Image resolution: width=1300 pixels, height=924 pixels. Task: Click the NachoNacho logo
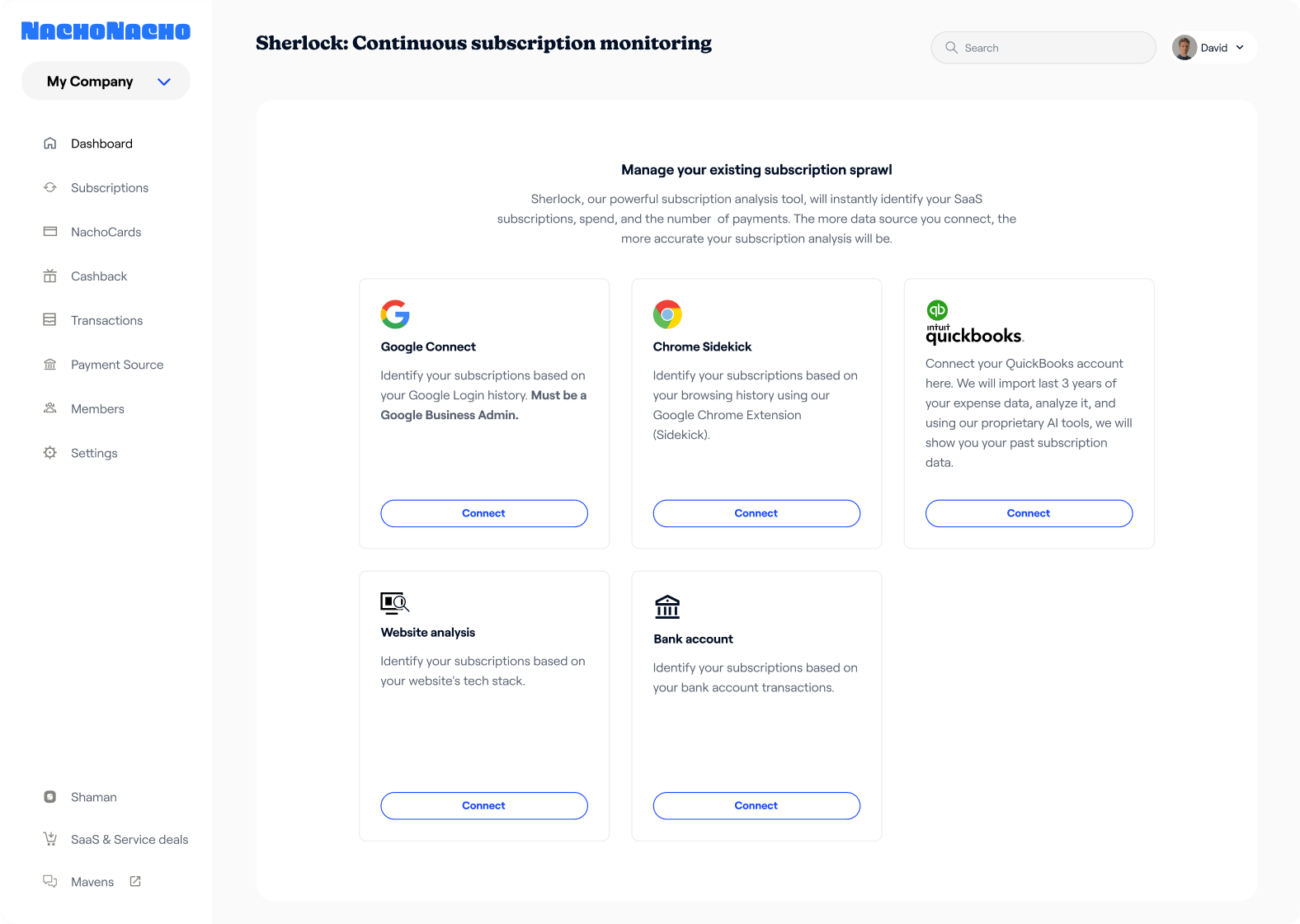106,31
